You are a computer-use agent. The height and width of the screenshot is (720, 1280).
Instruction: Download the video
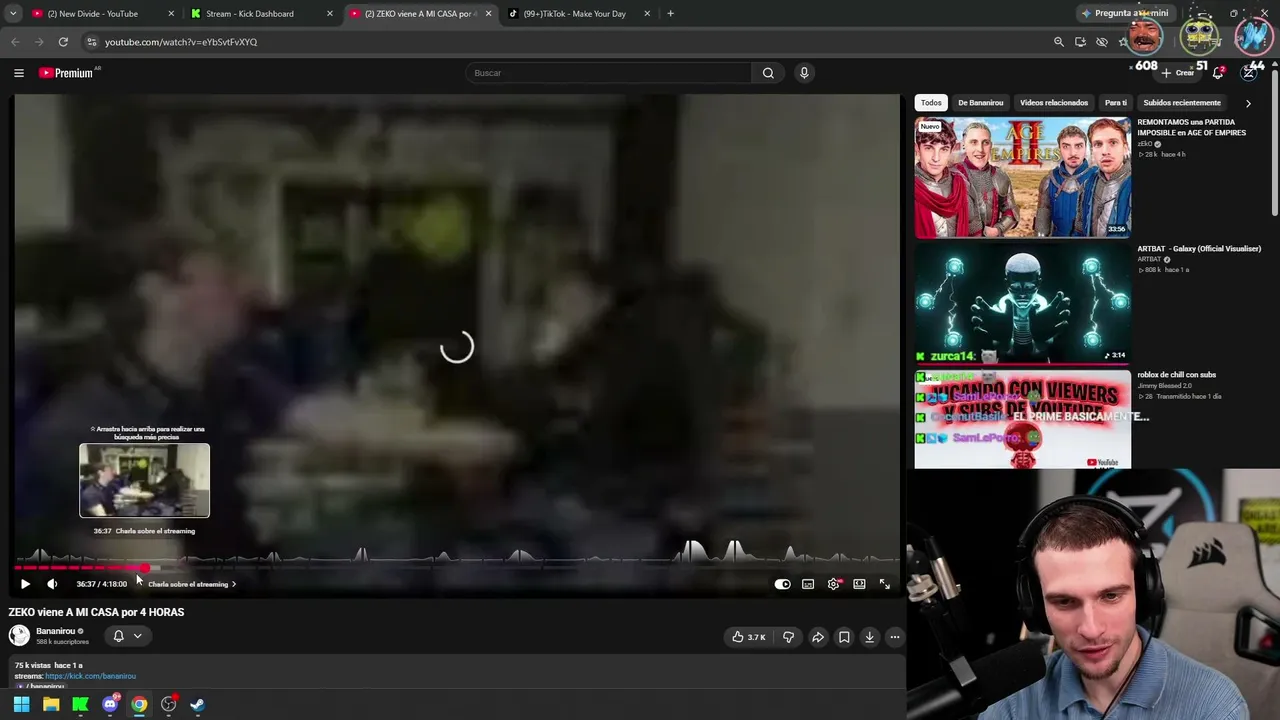(870, 637)
